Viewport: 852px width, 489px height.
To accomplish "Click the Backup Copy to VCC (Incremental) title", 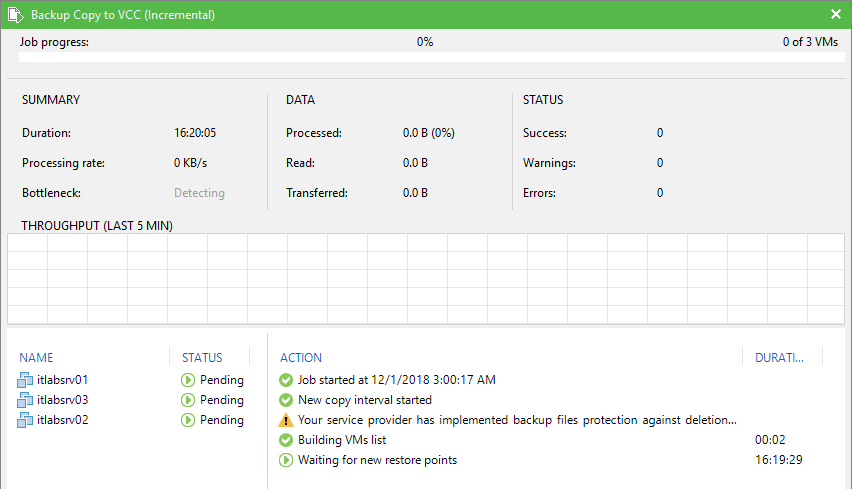I will [x=123, y=15].
